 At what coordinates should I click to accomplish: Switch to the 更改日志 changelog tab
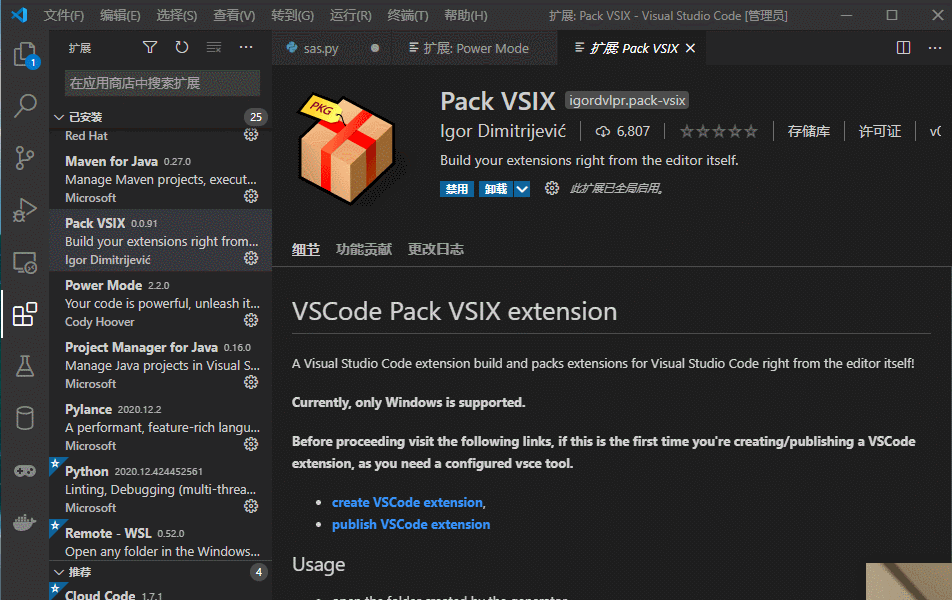coord(435,249)
